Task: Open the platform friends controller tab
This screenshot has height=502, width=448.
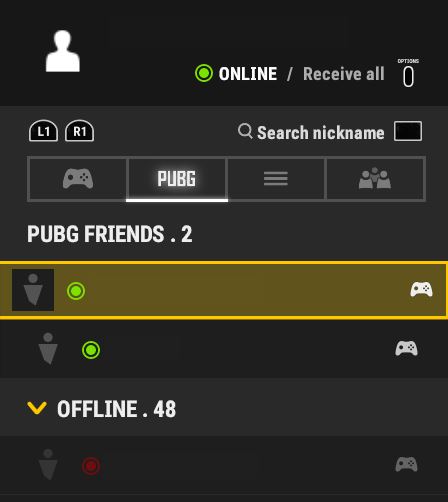Action: pos(78,179)
